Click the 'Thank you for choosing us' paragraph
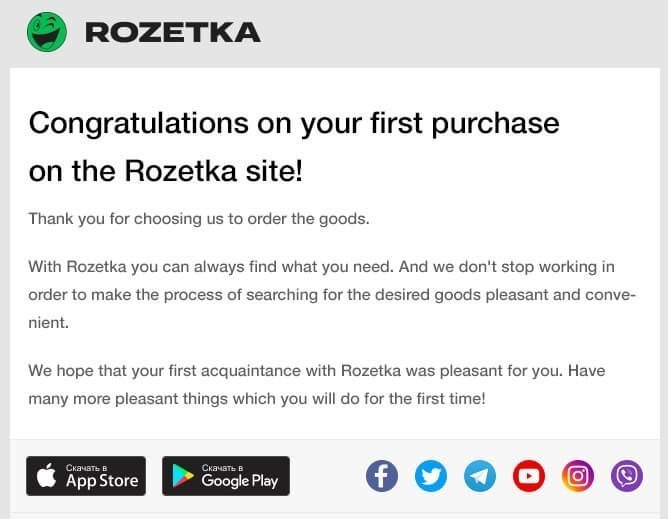Viewport: 668px width, 519px height. click(x=199, y=219)
